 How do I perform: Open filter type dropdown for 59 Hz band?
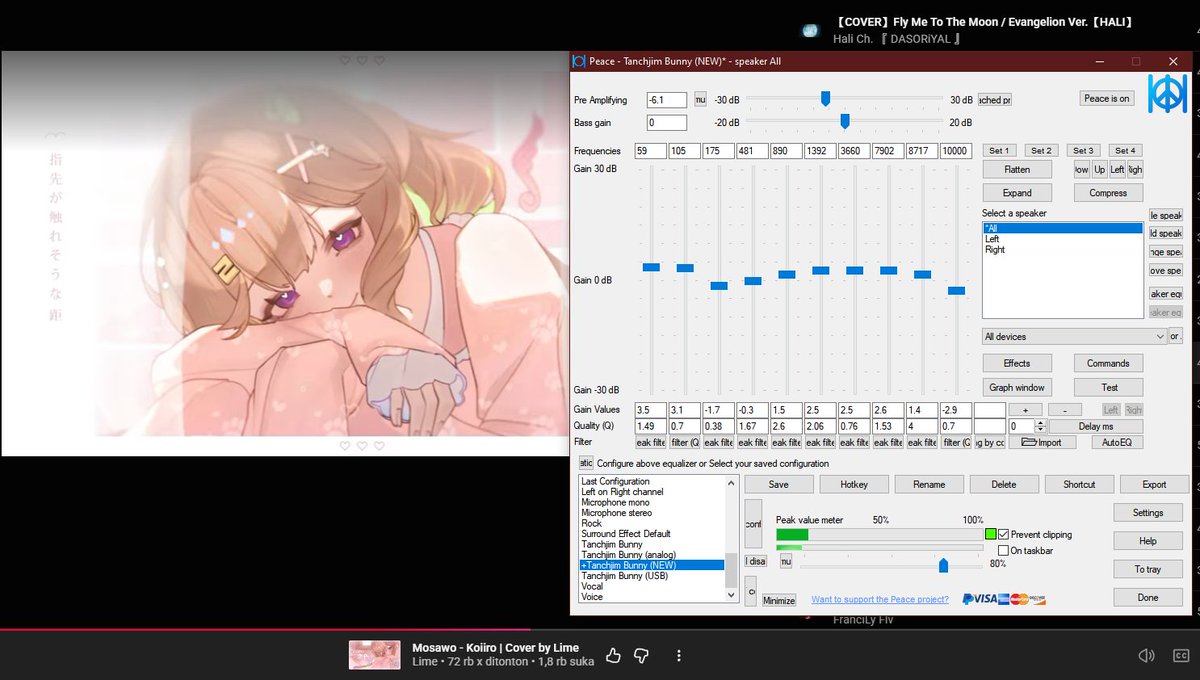pyautogui.click(x=651, y=442)
